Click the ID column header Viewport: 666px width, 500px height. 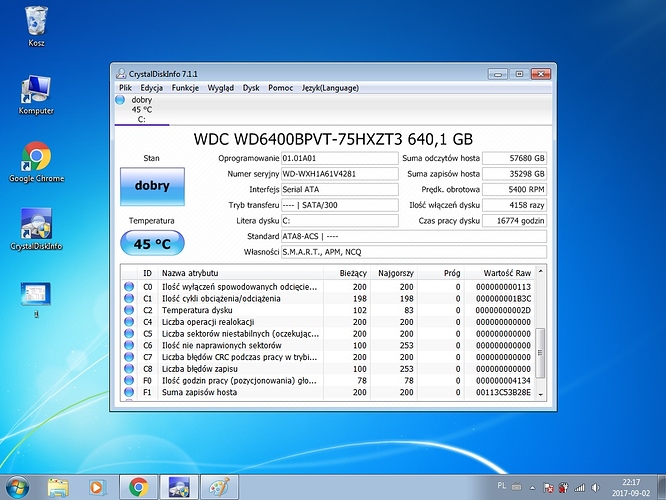point(147,273)
